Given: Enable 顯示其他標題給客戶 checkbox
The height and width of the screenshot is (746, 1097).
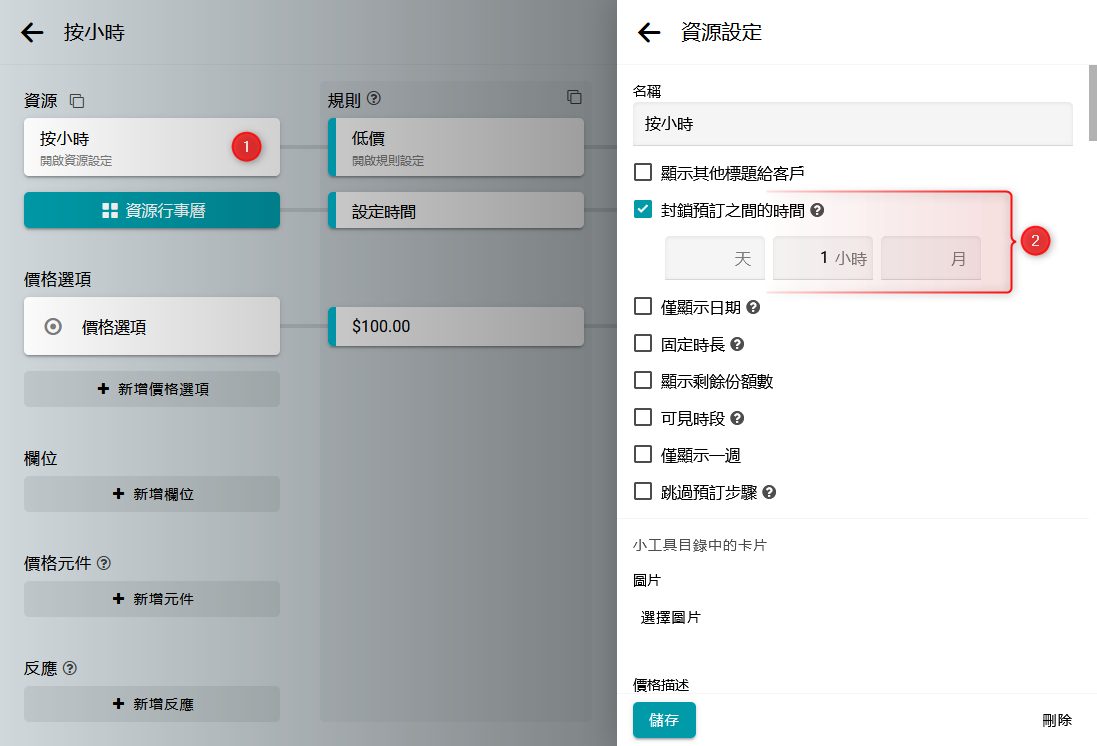Looking at the screenshot, I should 643,173.
